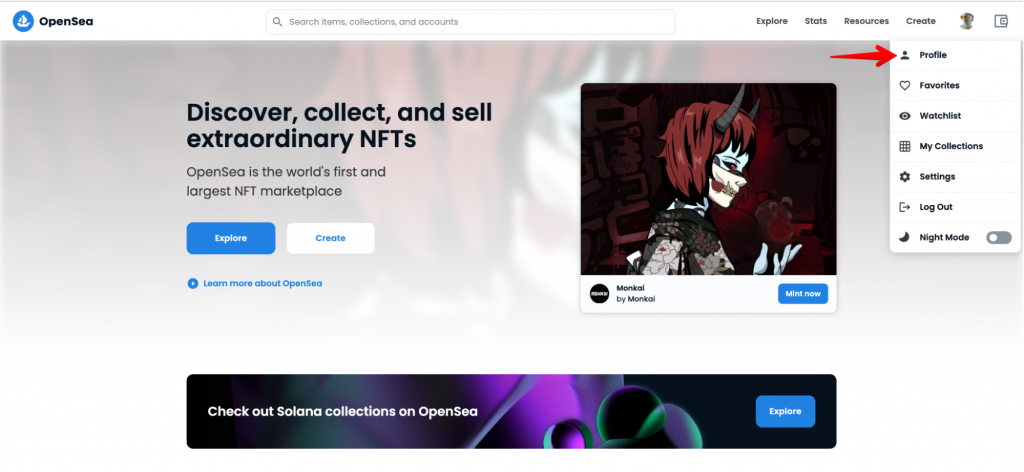The height and width of the screenshot is (472, 1024).
Task: Click the Monkai round collection logo
Action: click(600, 294)
